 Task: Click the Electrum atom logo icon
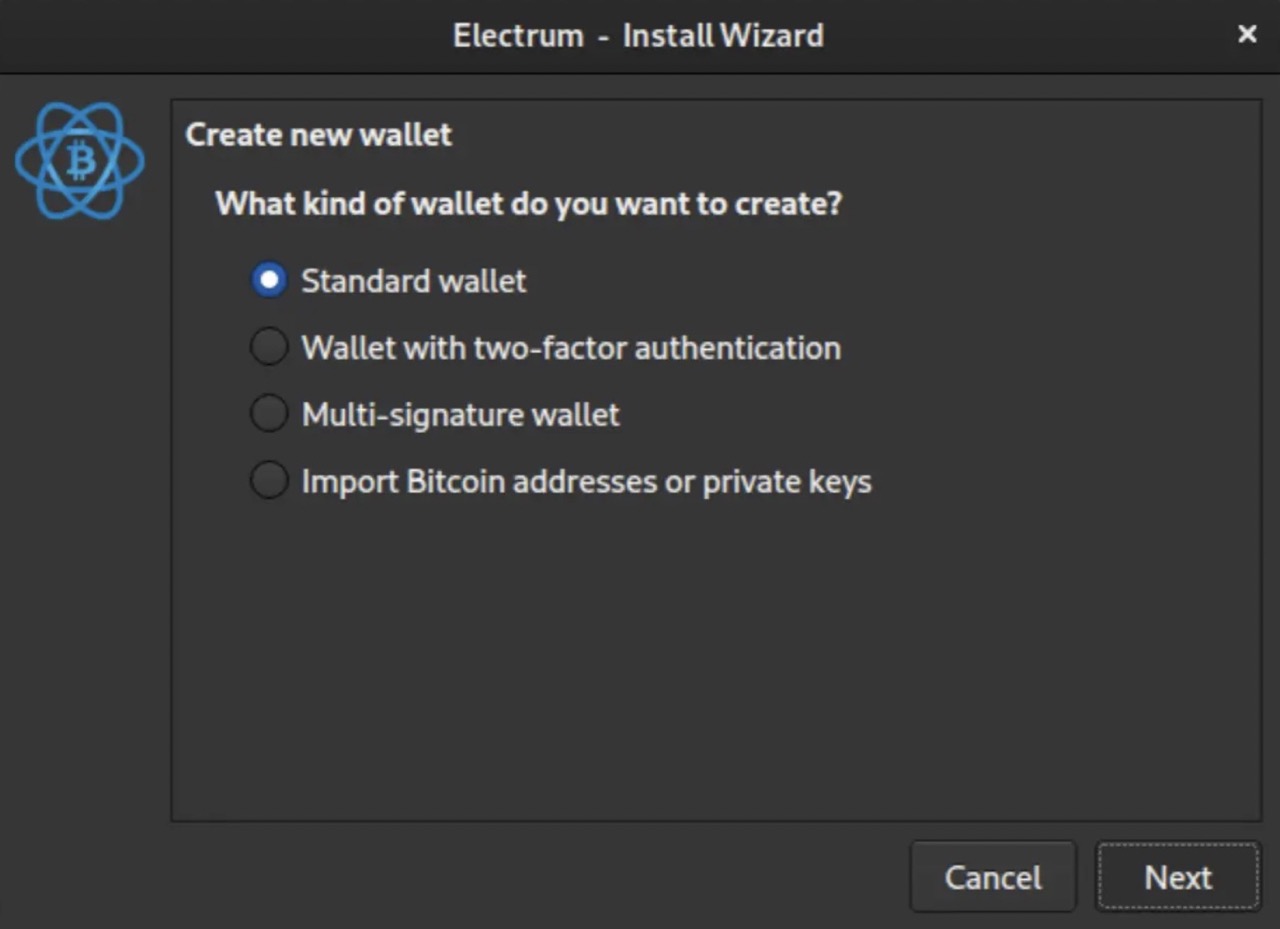tap(79, 159)
